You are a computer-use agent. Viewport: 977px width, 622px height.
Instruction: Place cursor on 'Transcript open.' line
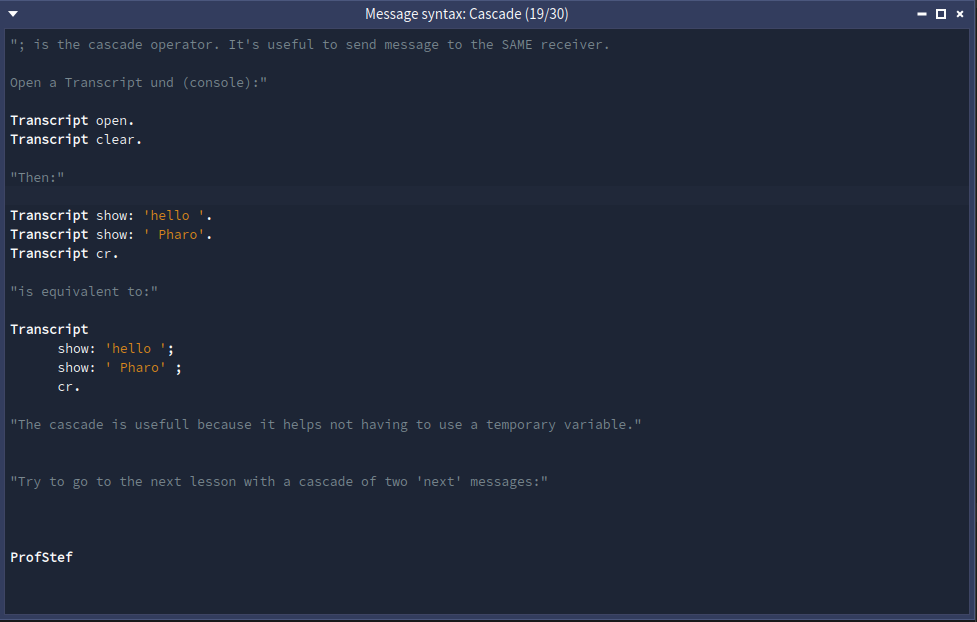click(72, 120)
